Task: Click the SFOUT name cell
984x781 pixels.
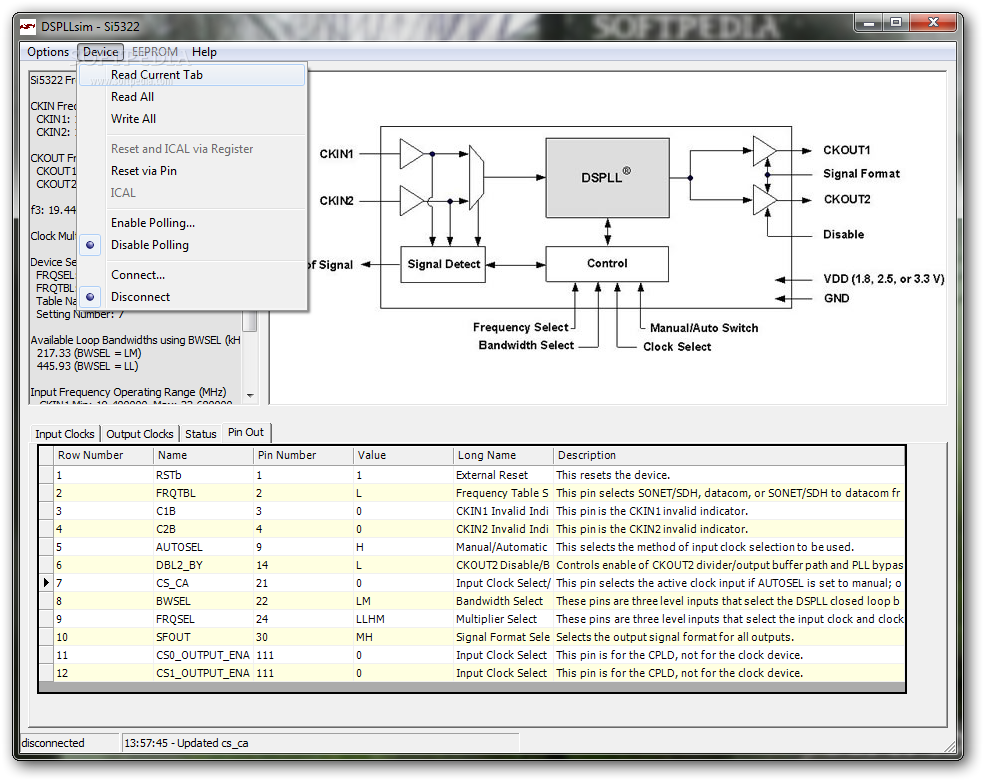Action: point(204,637)
